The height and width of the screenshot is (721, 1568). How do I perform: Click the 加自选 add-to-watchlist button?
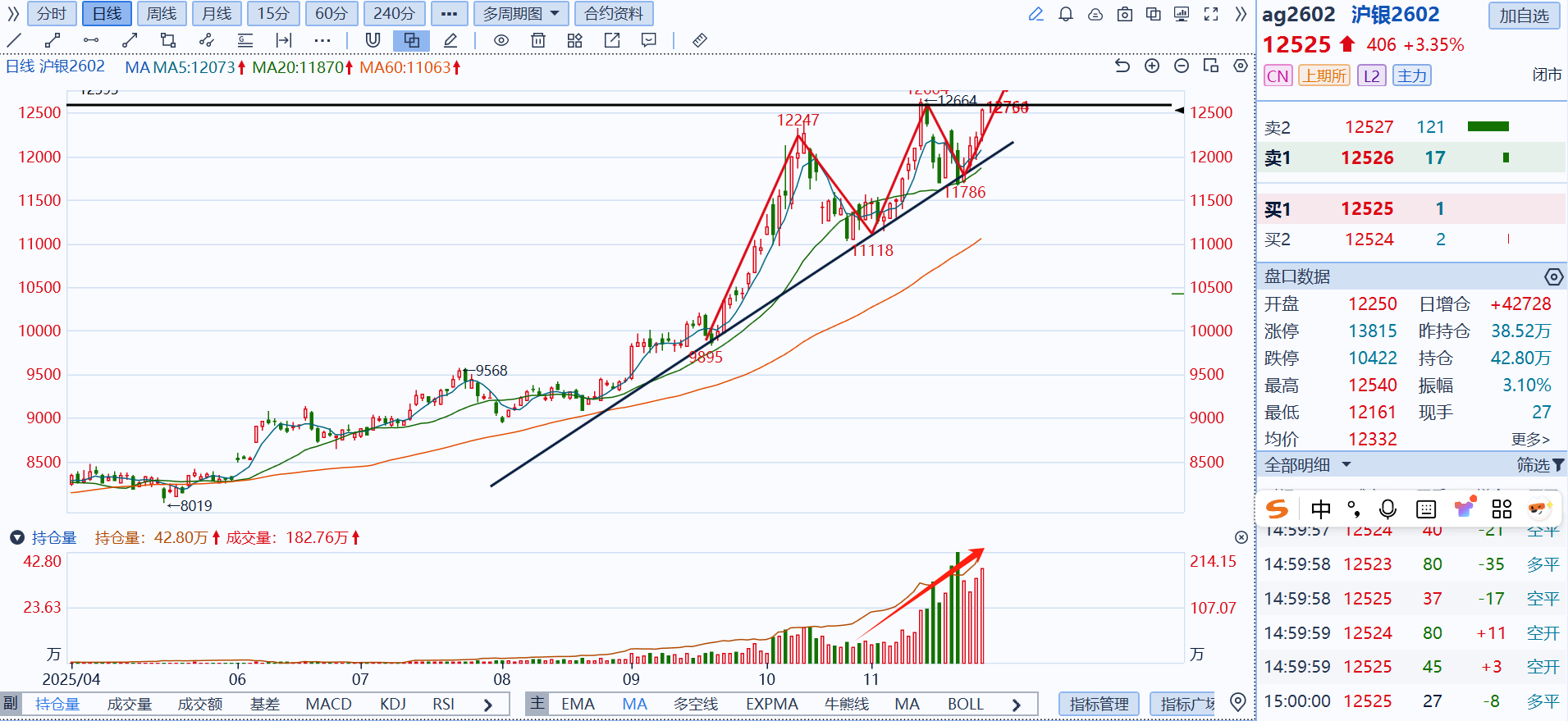click(1524, 16)
